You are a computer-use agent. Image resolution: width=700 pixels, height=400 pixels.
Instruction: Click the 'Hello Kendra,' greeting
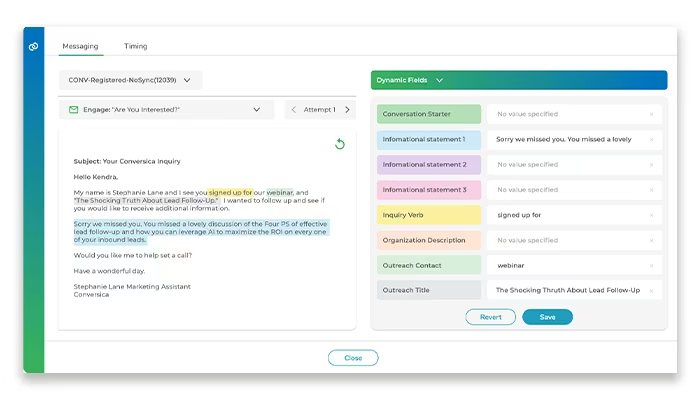point(96,177)
